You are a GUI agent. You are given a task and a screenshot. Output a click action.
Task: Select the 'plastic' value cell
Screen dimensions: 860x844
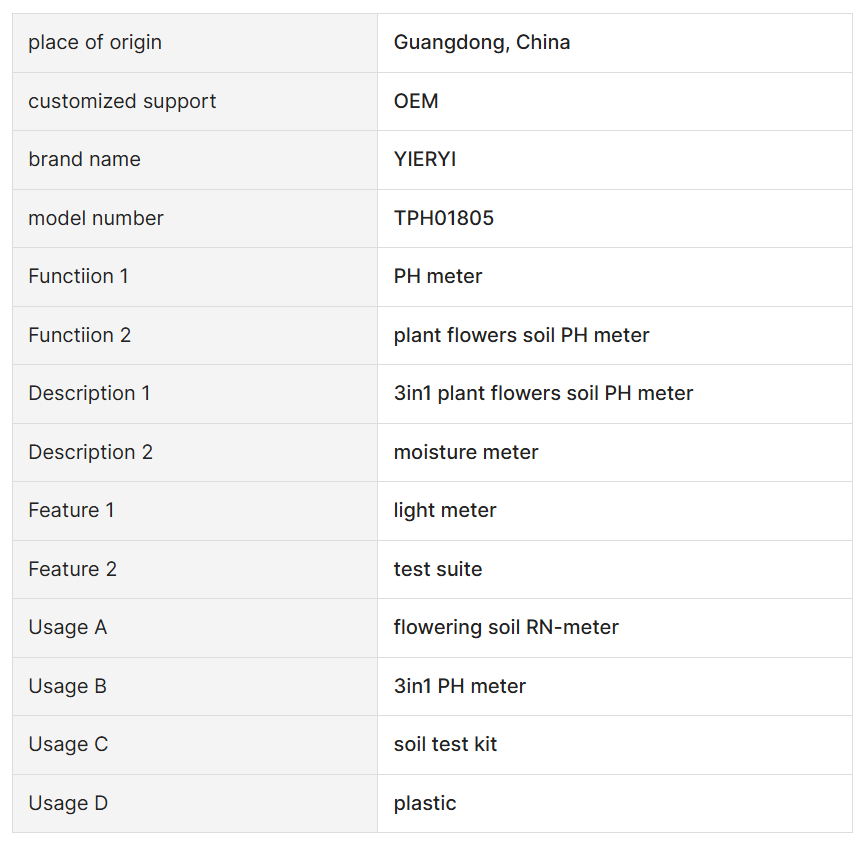tap(615, 803)
